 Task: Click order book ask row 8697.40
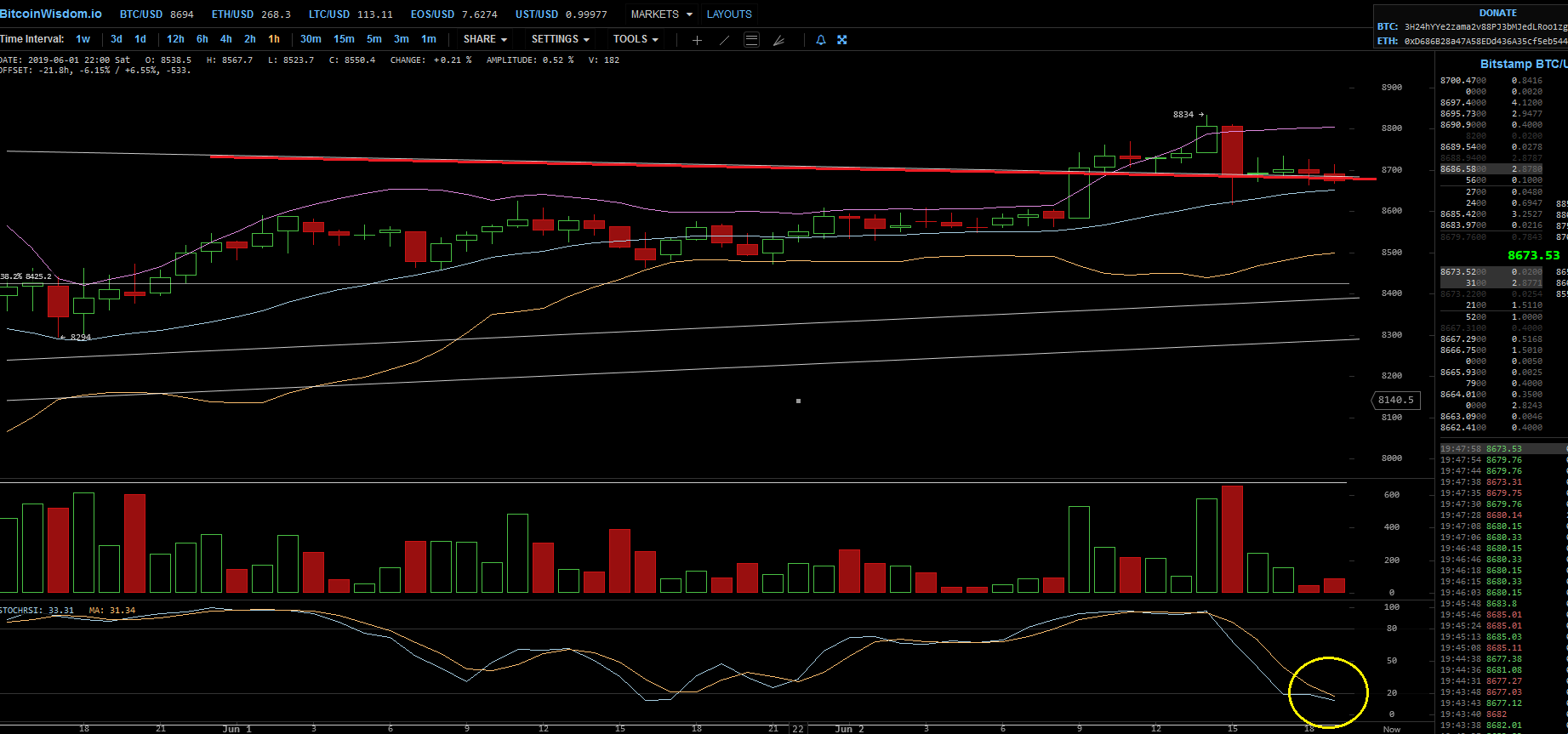[x=1491, y=103]
